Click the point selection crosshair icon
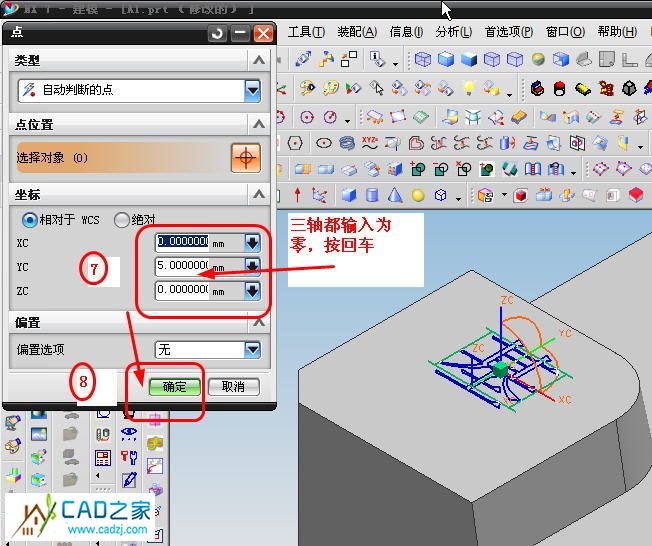Viewport: 652px width, 546px height. coord(245,158)
